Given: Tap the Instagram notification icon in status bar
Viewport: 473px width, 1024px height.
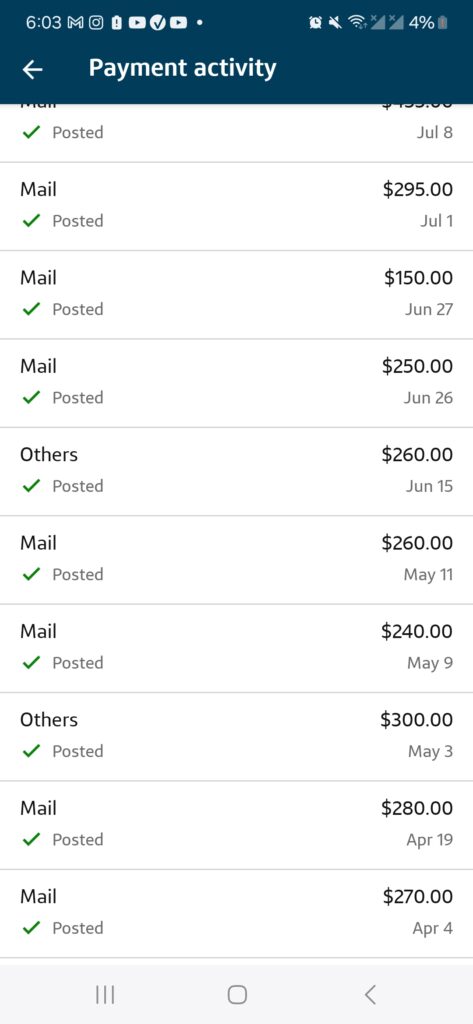Looking at the screenshot, I should 95,23.
